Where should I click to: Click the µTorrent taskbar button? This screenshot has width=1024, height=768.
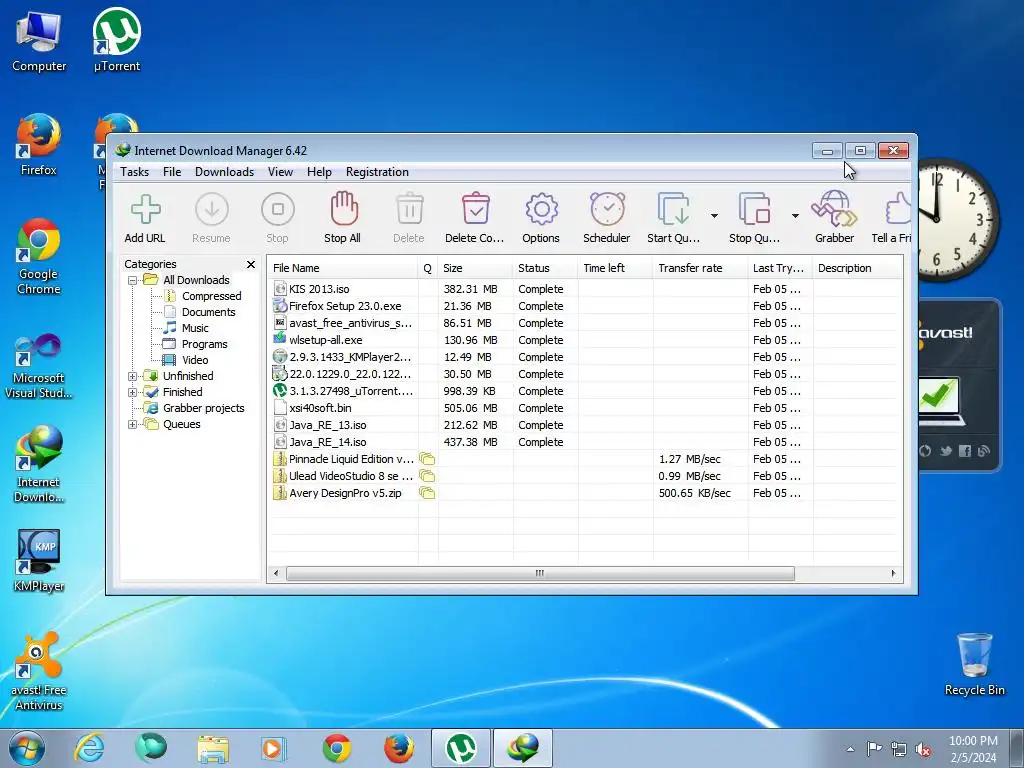tap(460, 748)
